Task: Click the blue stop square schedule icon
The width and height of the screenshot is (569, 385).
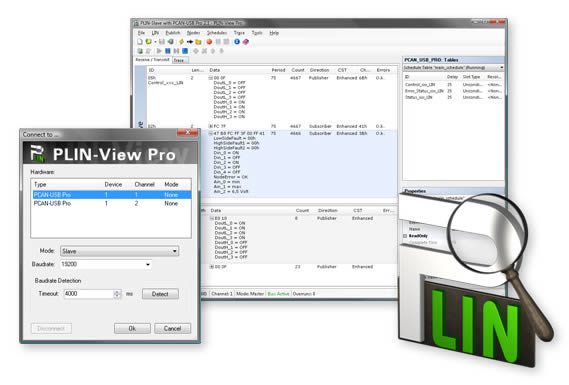Action: tap(185, 51)
